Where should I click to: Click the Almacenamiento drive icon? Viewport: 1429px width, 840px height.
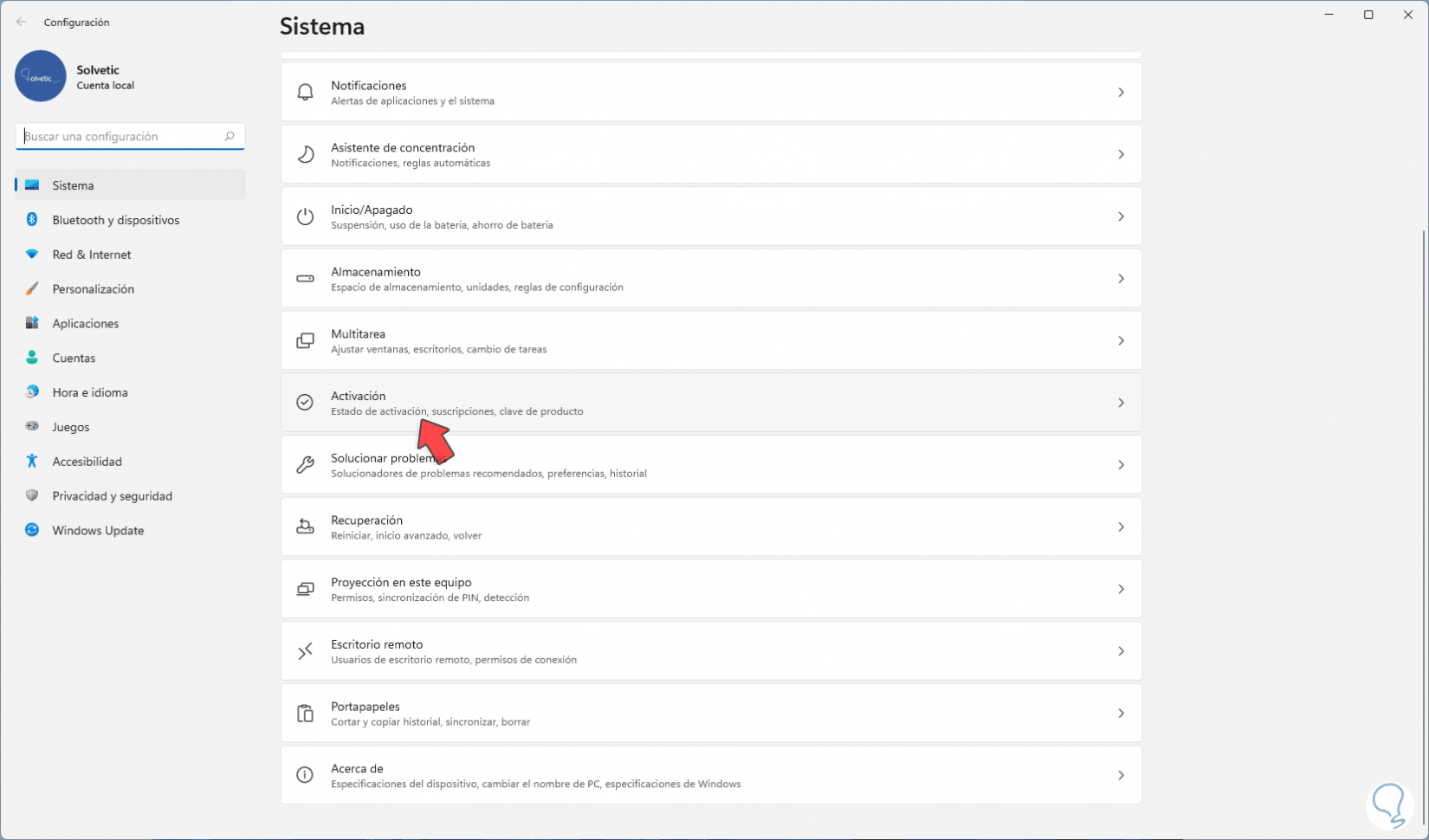pos(305,279)
